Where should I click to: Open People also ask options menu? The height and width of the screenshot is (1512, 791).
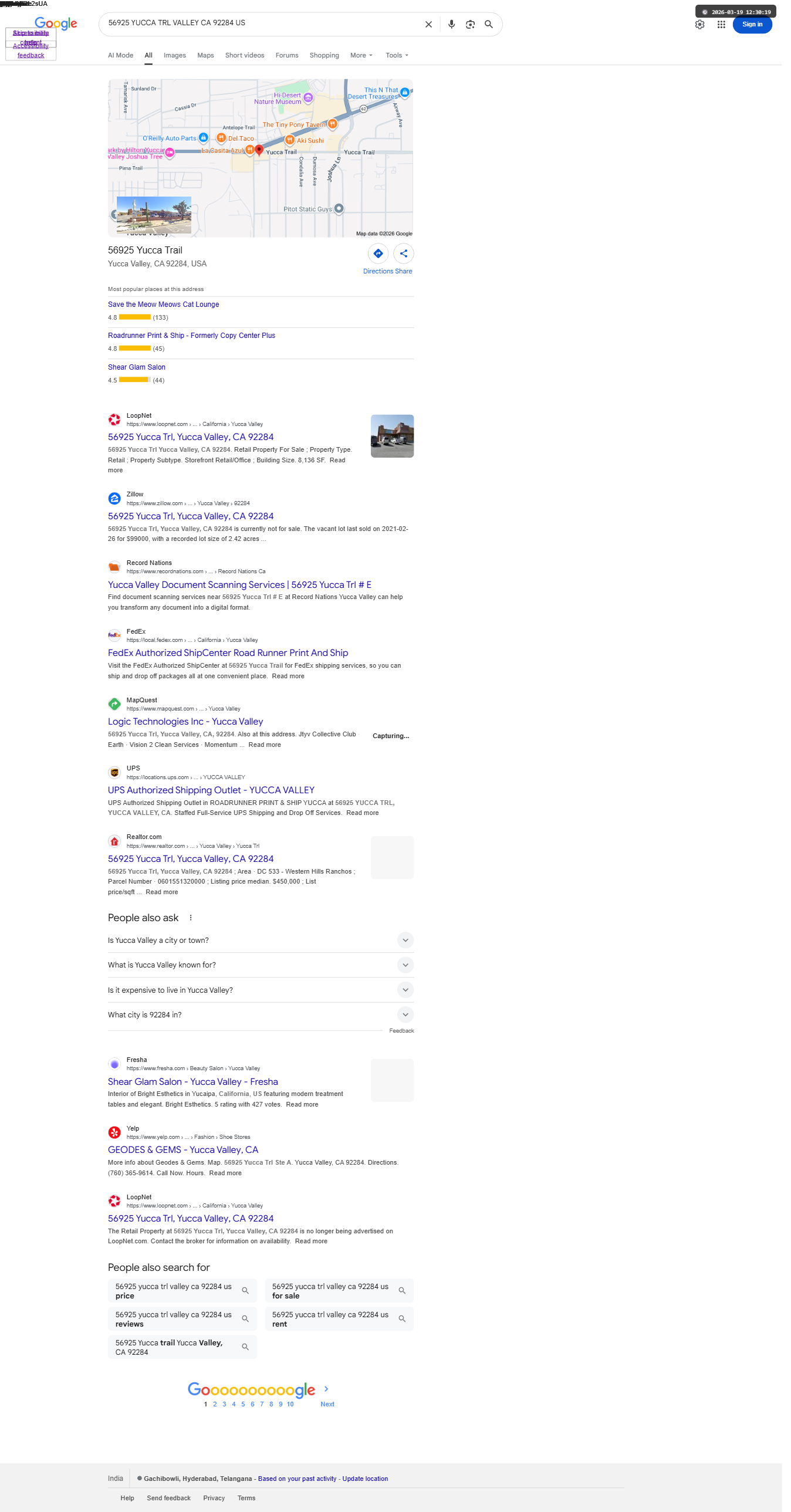click(x=190, y=918)
